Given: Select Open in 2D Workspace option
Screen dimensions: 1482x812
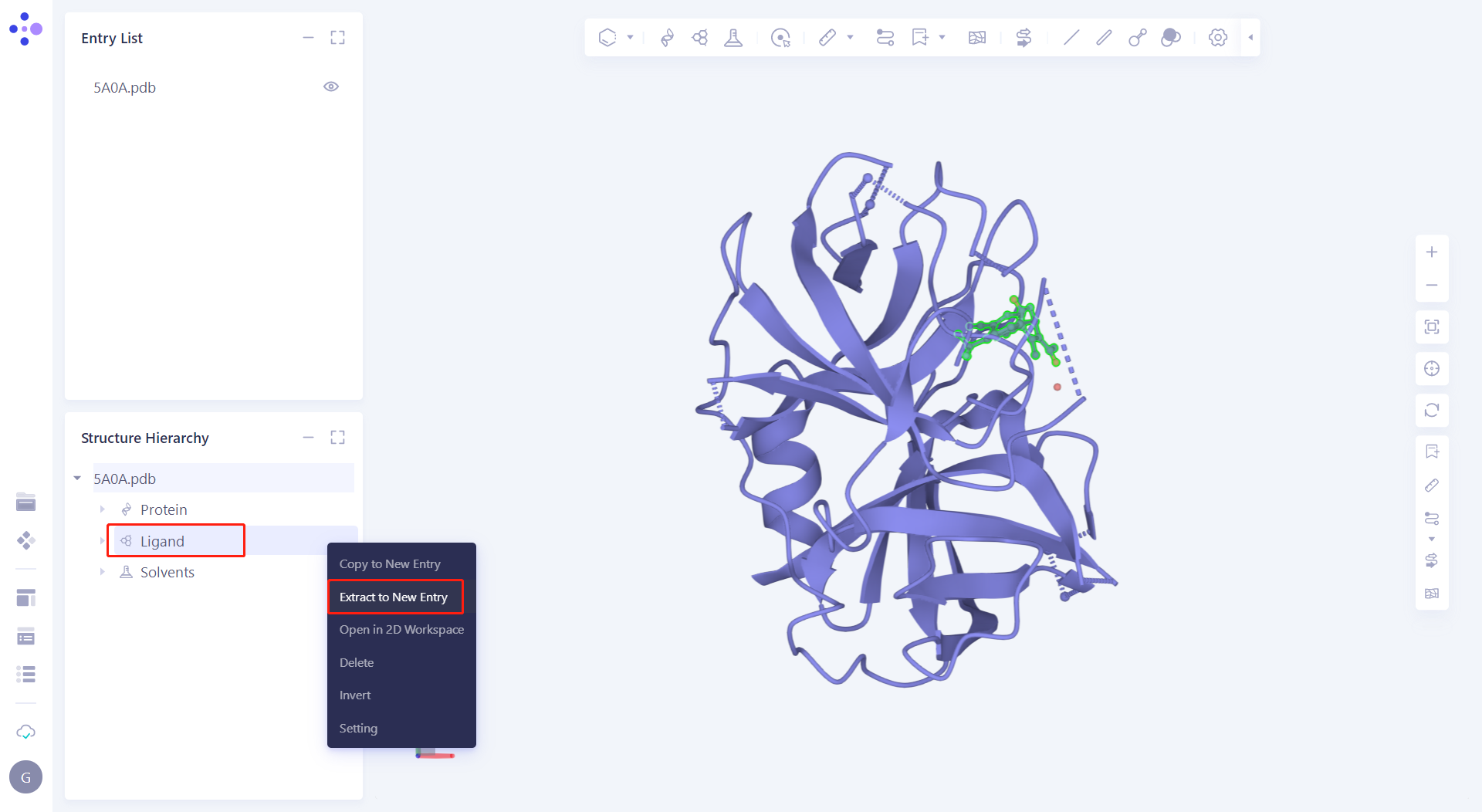Looking at the screenshot, I should [x=401, y=629].
